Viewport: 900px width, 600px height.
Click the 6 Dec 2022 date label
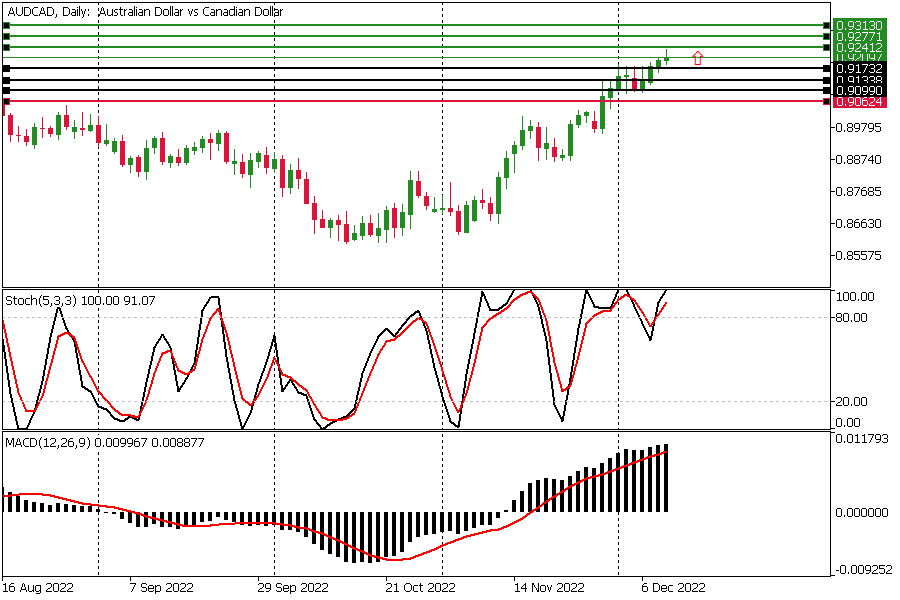tap(674, 588)
